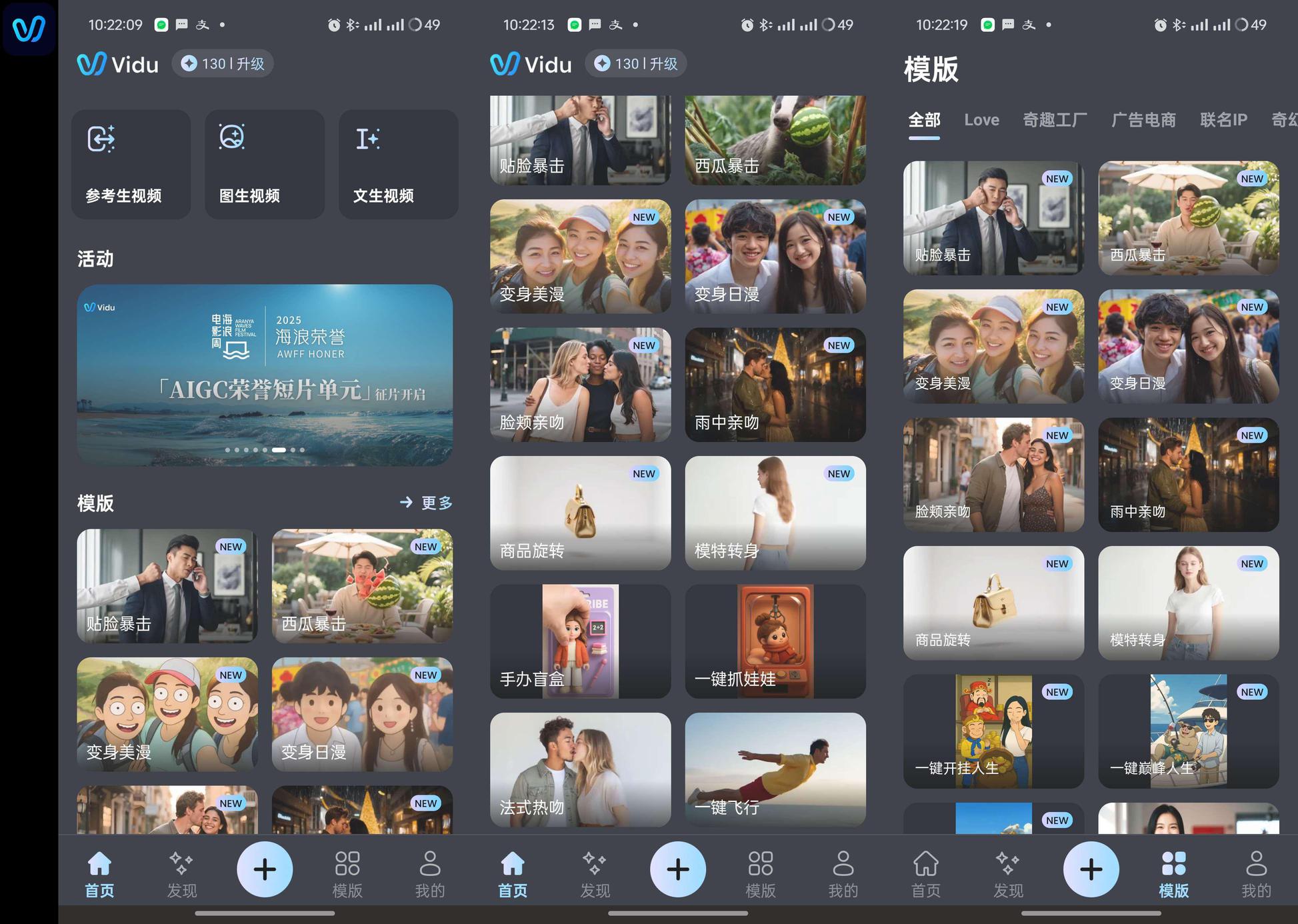Tap the plus create button on 模版 screen
The height and width of the screenshot is (924, 1298).
[1091, 869]
